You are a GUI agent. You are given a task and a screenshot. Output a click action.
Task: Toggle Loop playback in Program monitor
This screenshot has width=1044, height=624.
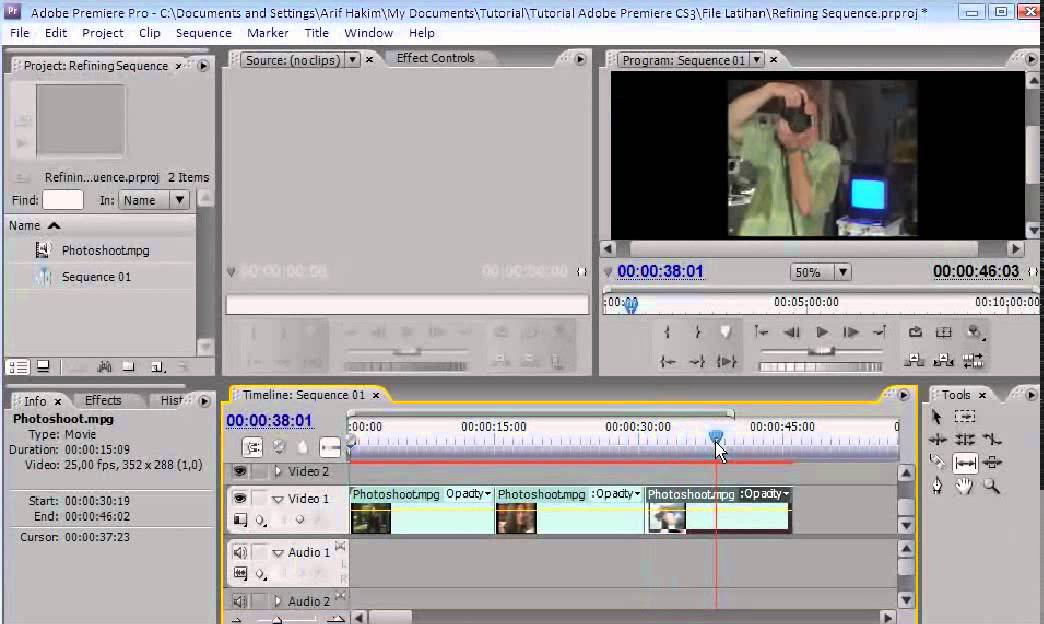pyautogui.click(x=915, y=332)
